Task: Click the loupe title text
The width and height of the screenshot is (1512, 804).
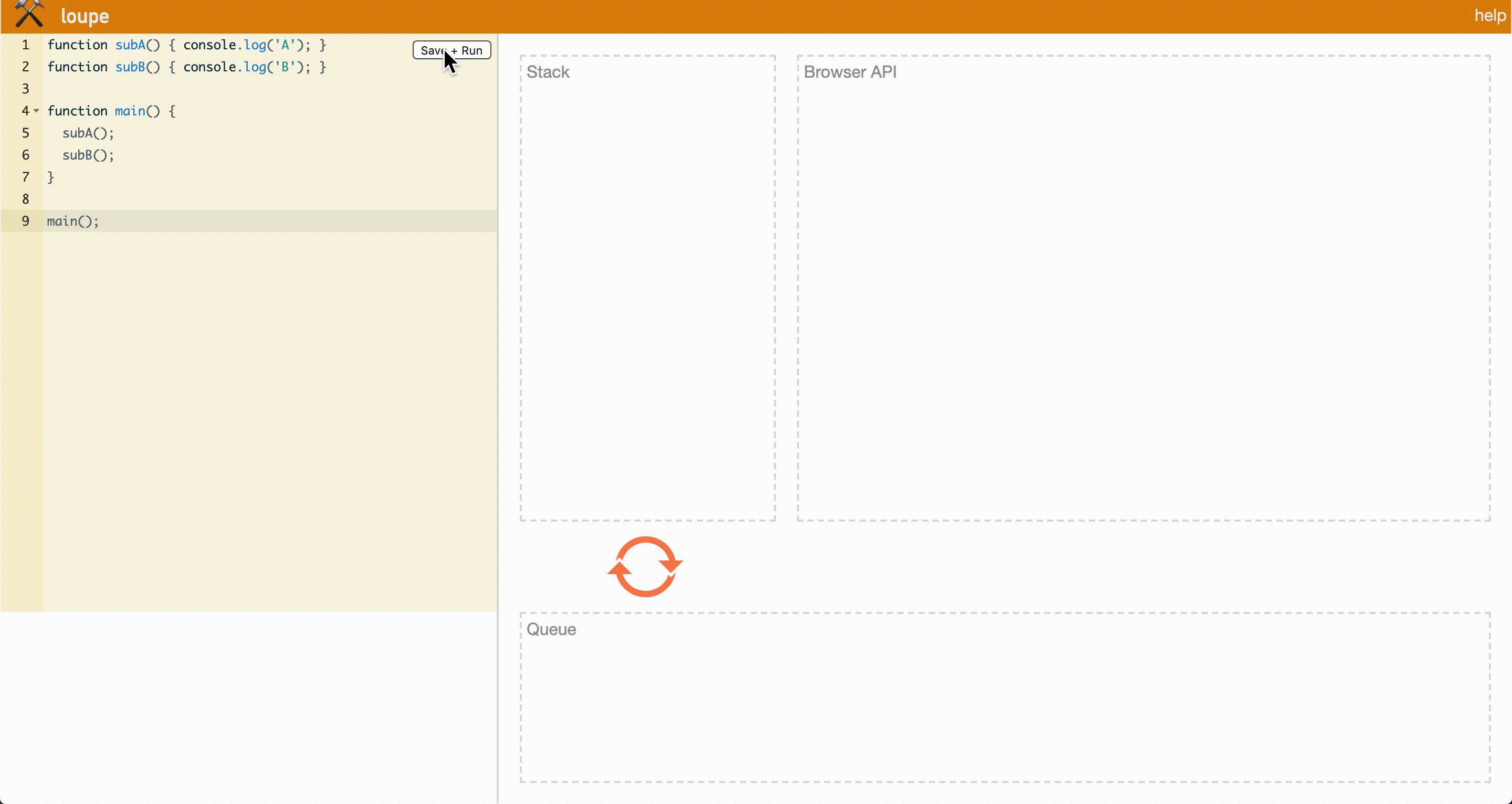Action: (x=85, y=16)
